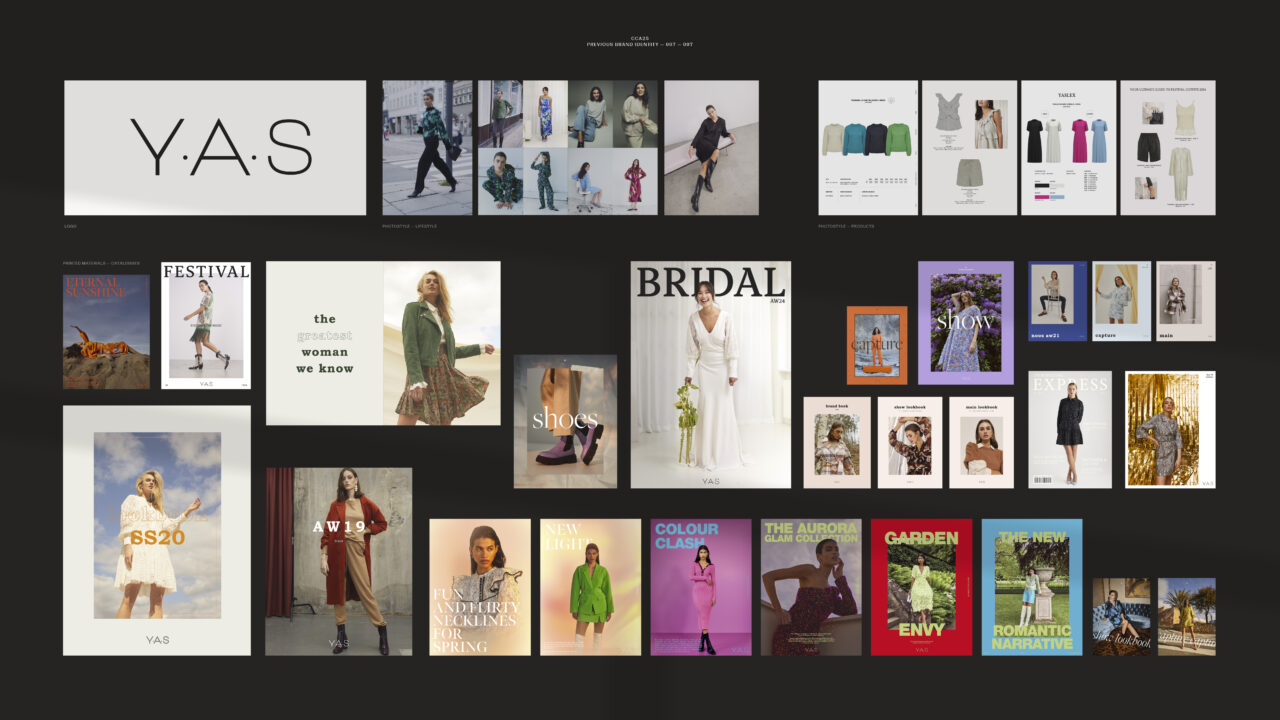Open the 'Colour Clash' pink cover
The width and height of the screenshot is (1280, 720).
[x=701, y=587]
